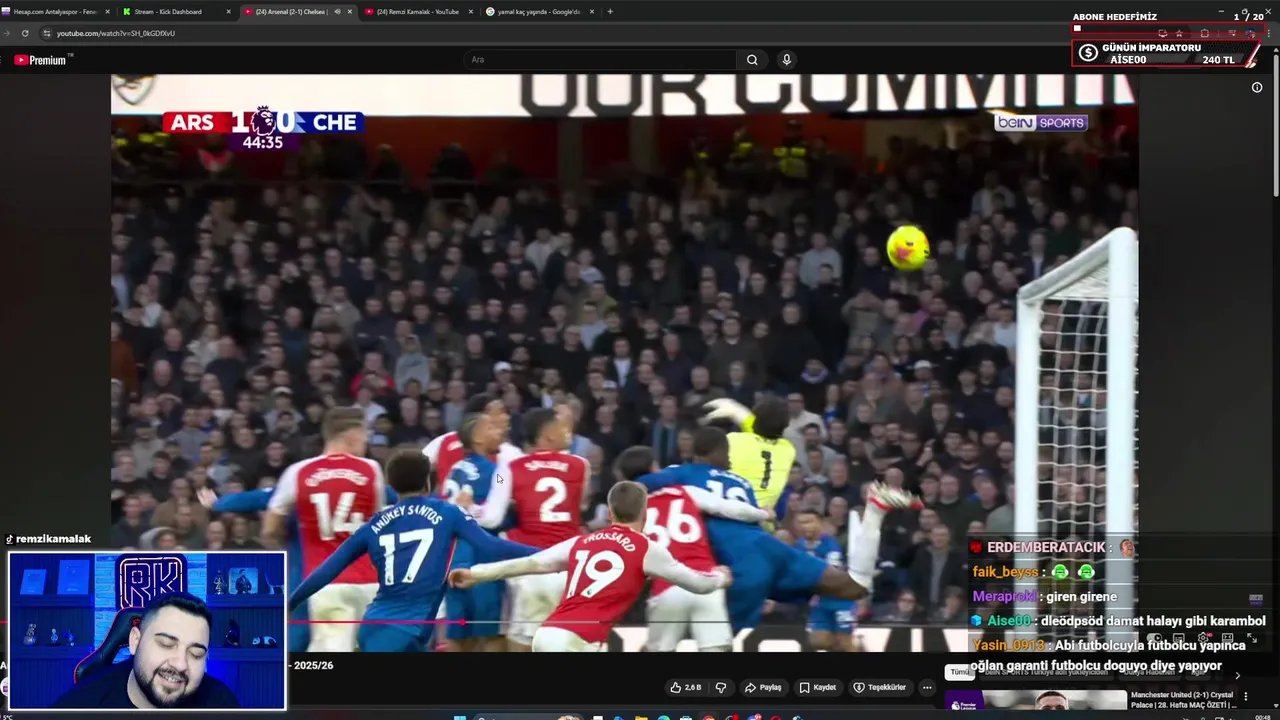
Task: Like the video (2,6 B)
Action: pyautogui.click(x=686, y=688)
